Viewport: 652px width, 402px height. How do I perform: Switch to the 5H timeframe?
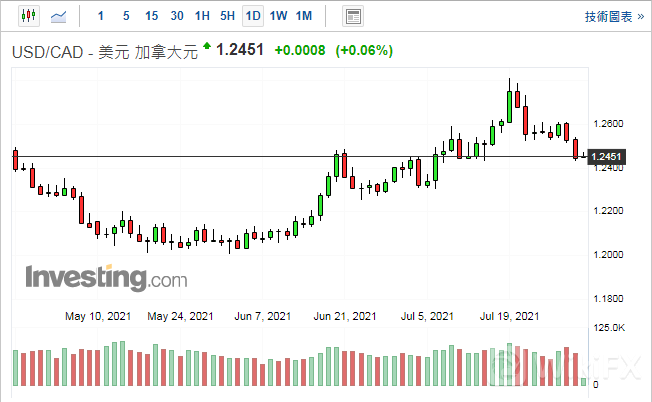[227, 16]
